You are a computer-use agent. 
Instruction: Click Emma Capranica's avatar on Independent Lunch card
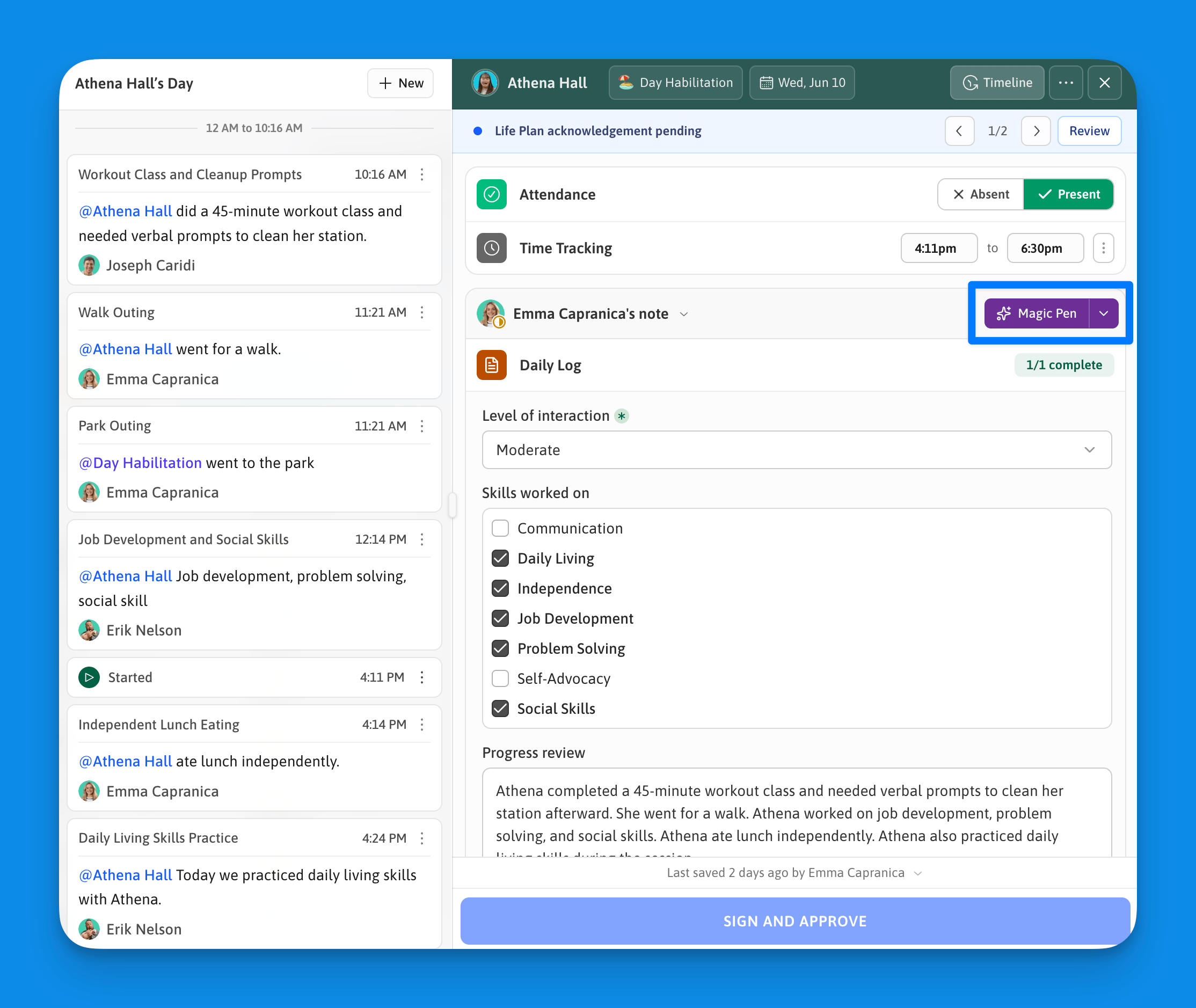tap(89, 791)
